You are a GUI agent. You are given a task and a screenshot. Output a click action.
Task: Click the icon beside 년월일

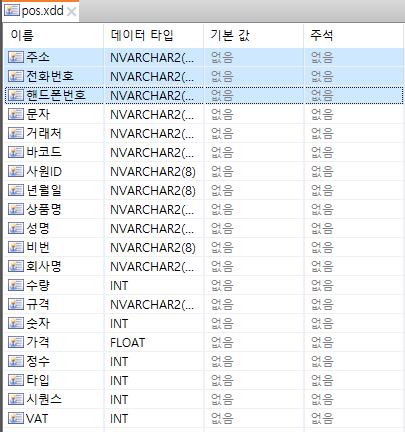[x=16, y=190]
